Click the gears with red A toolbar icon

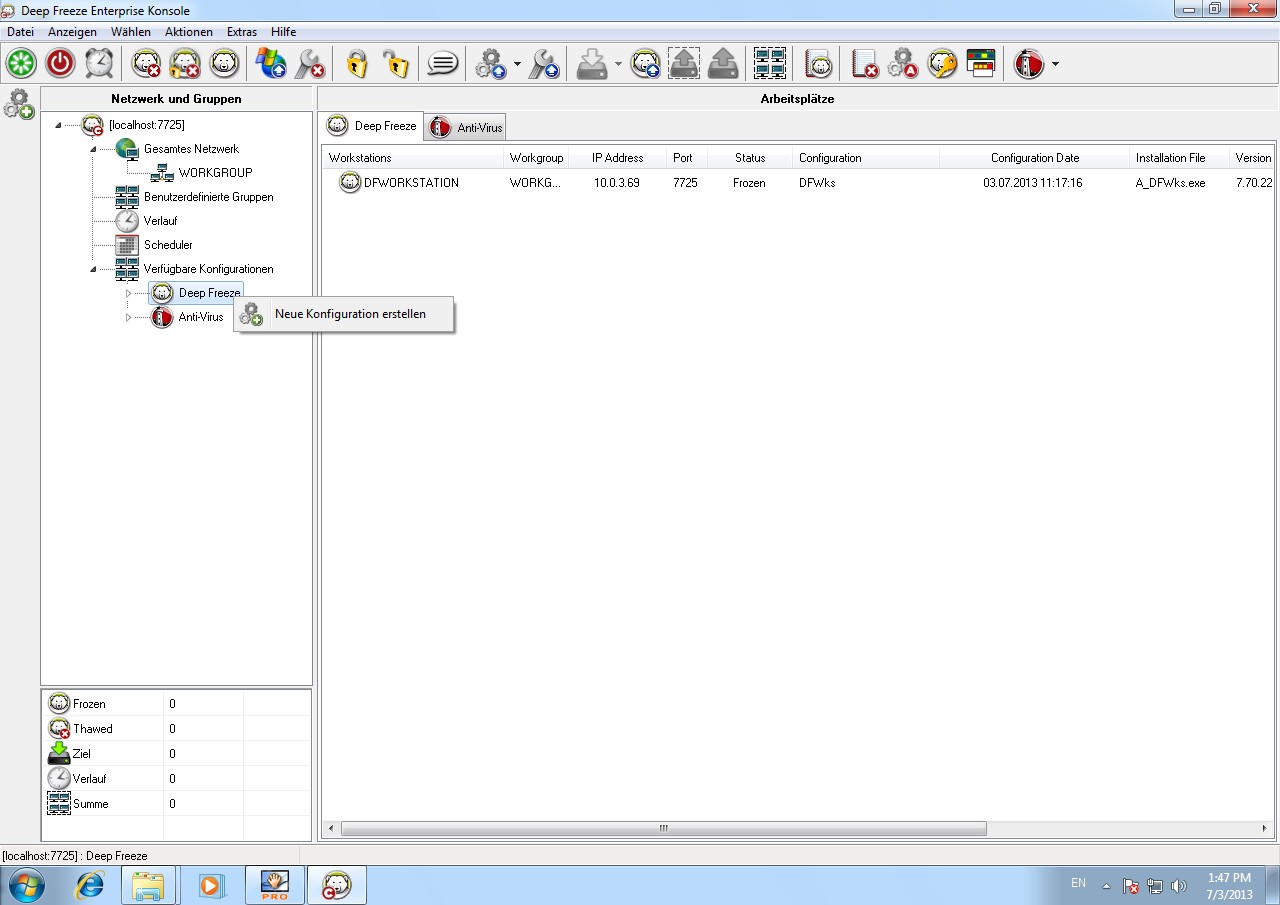point(903,64)
